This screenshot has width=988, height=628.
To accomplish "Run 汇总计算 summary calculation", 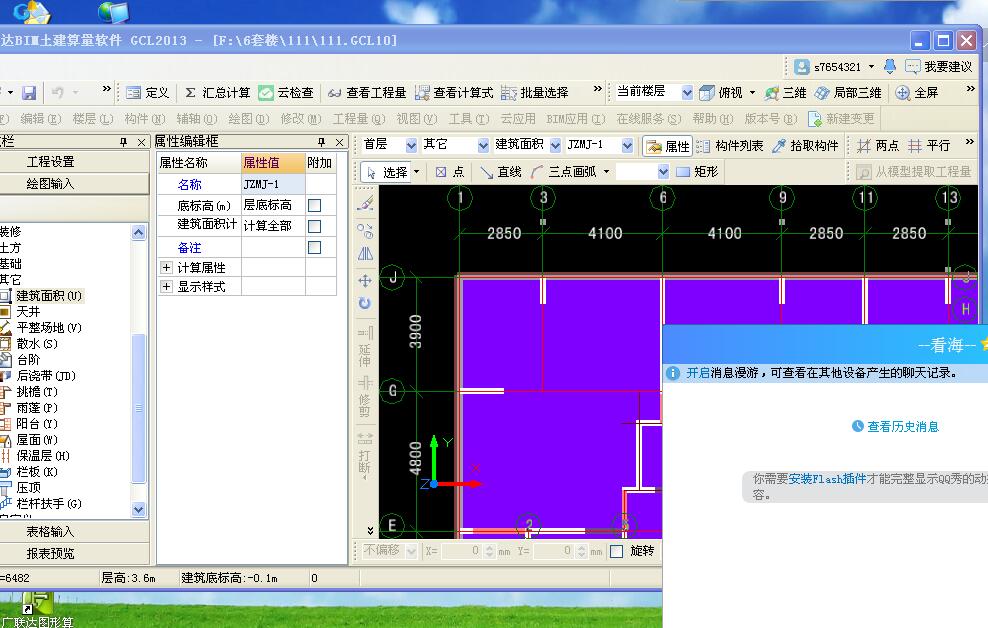I will [218, 93].
